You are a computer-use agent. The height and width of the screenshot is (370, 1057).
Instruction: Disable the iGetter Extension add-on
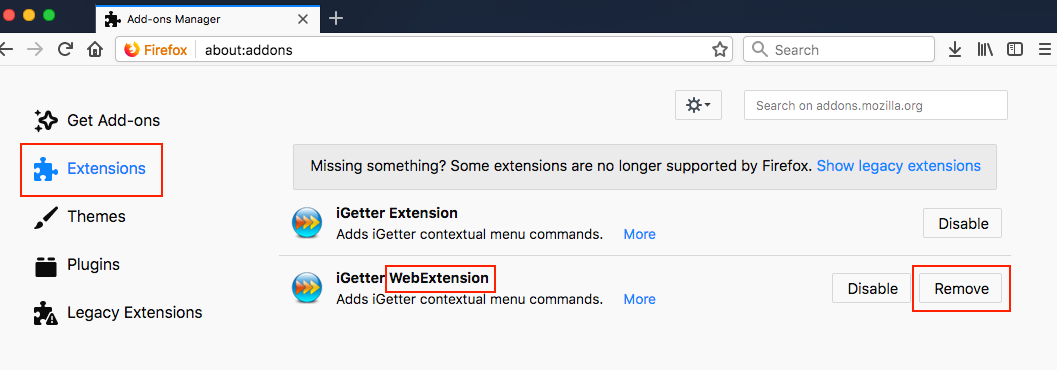point(962,223)
